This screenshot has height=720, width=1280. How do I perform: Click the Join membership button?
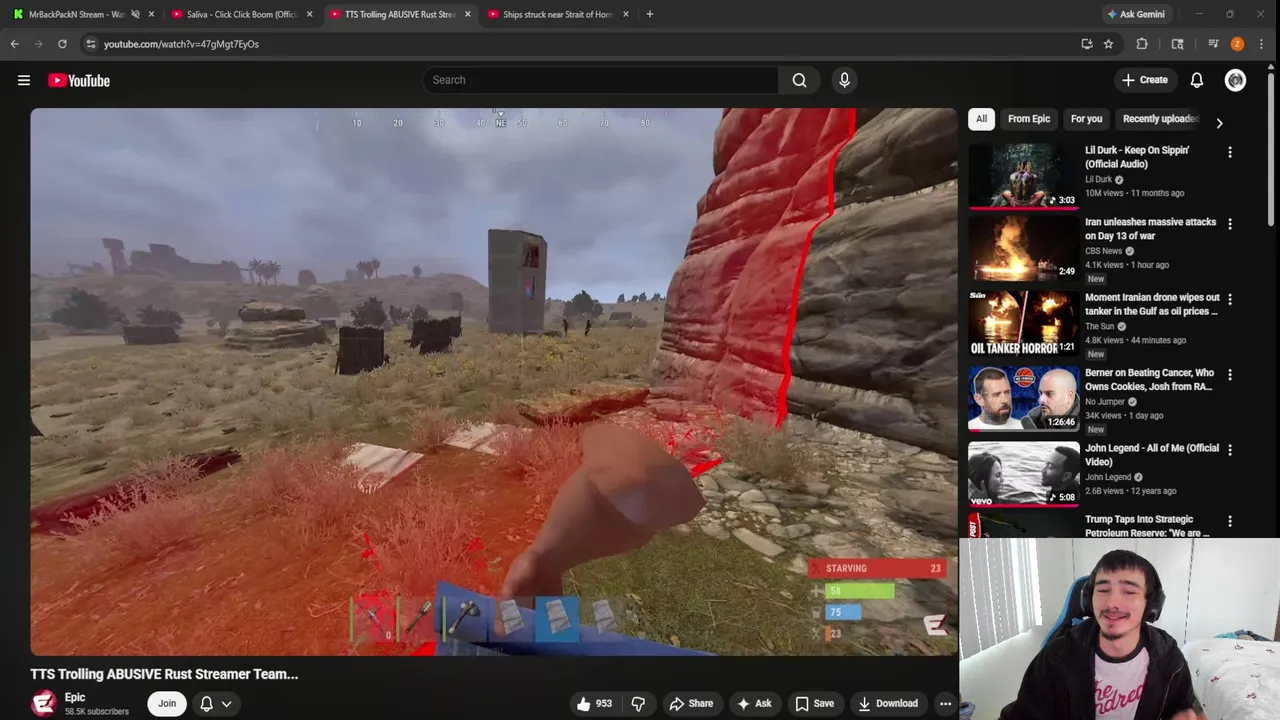click(167, 704)
